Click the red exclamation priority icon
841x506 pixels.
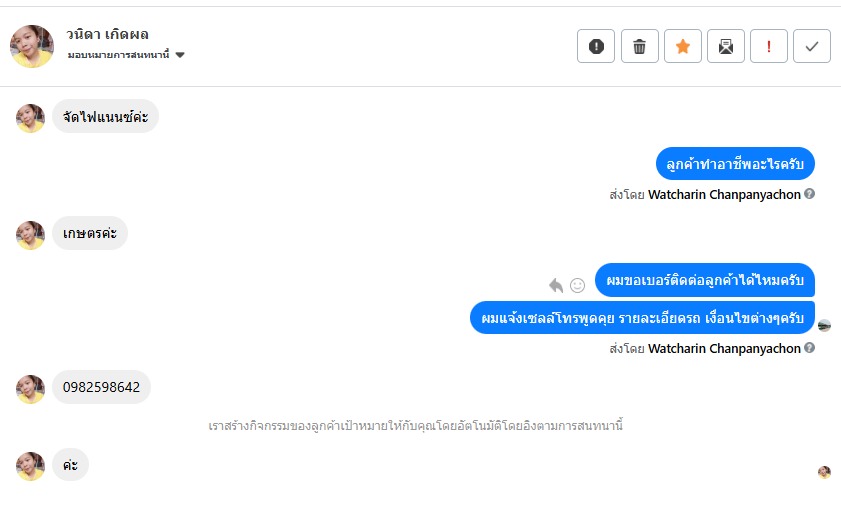coord(769,46)
